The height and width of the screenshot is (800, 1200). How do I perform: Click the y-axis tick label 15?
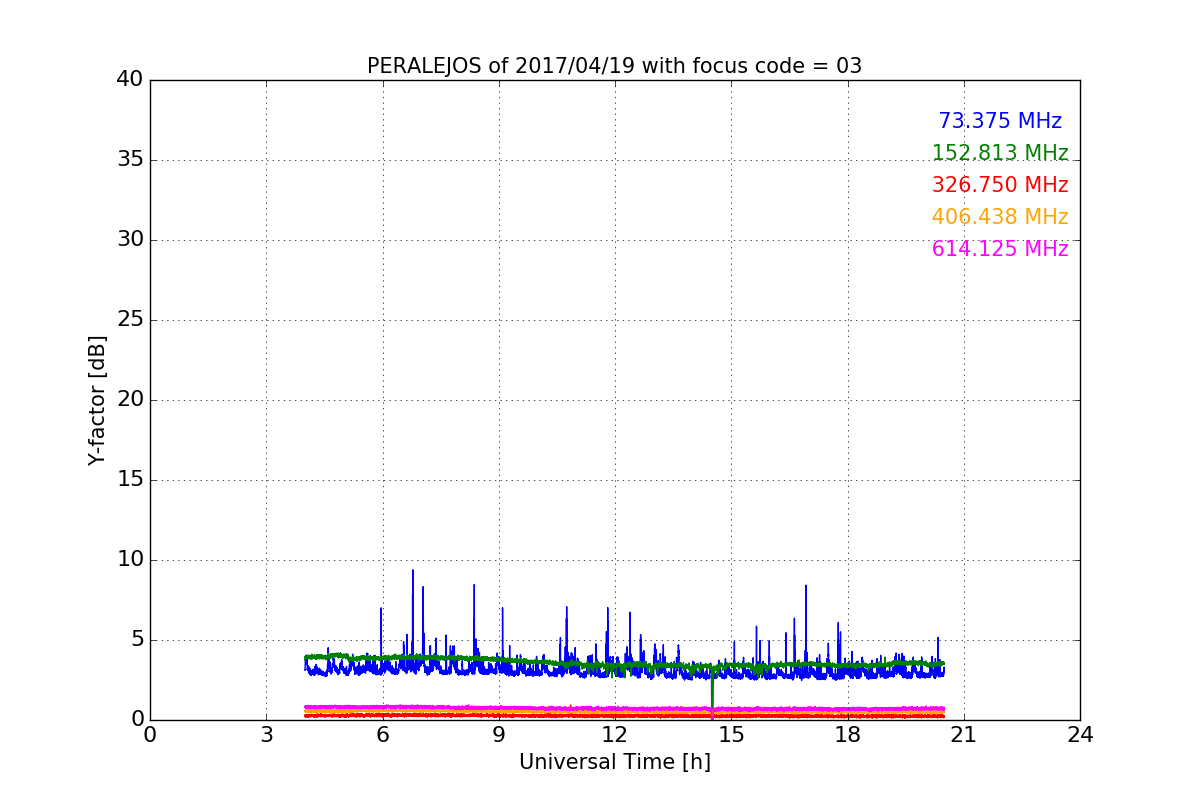(130, 480)
